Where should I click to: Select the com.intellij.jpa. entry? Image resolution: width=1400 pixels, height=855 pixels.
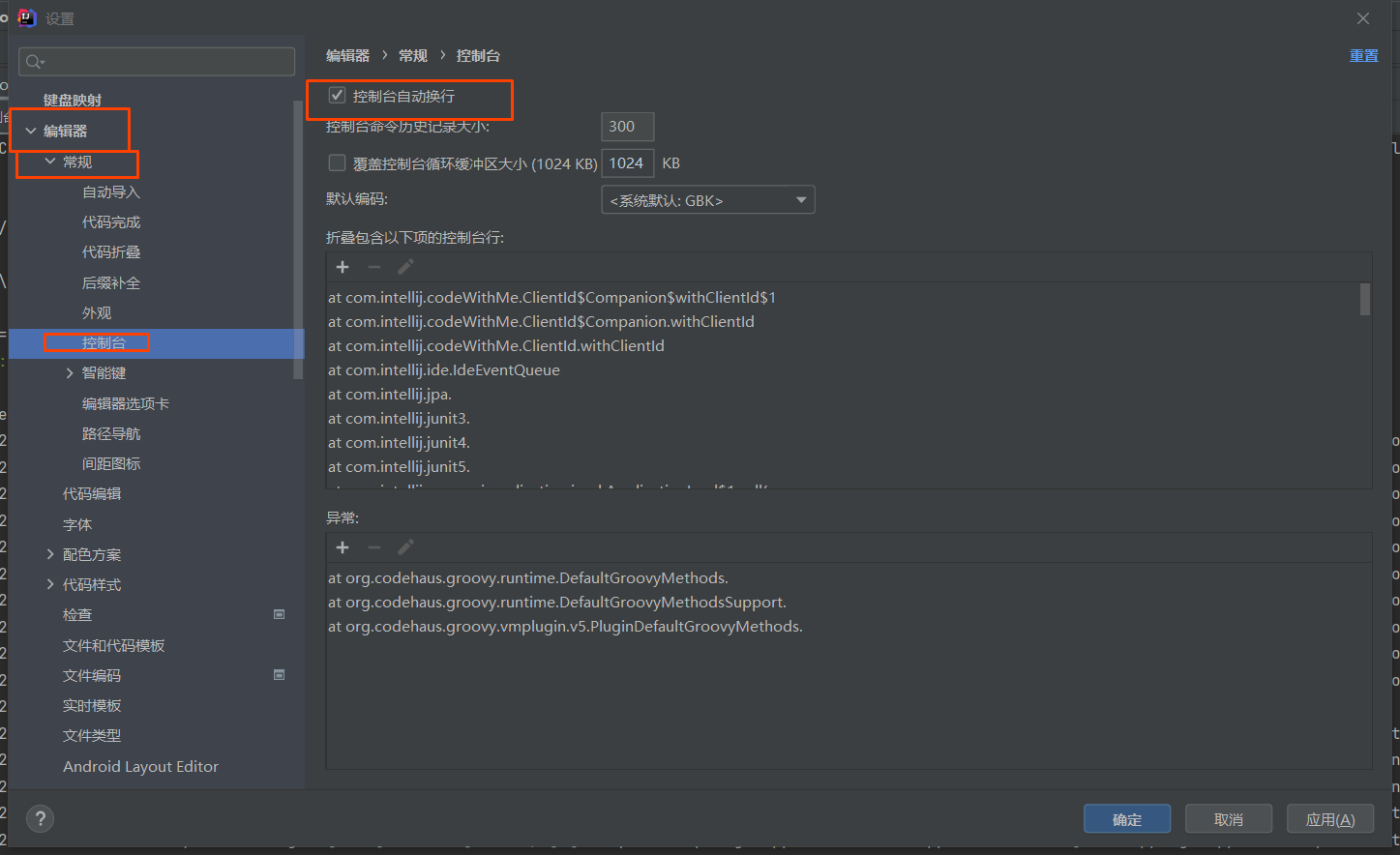coord(390,394)
